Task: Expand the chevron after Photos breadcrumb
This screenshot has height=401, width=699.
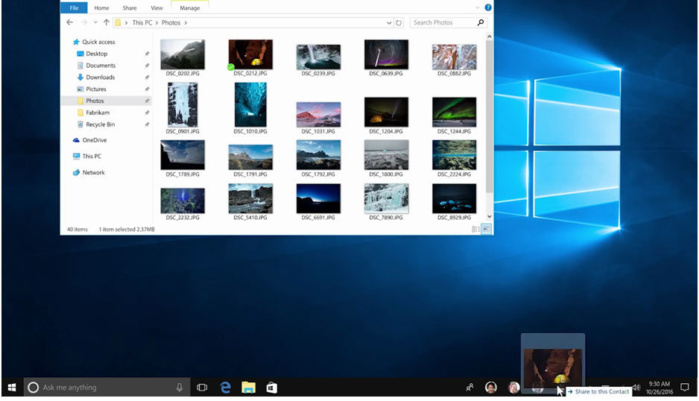Action: pos(185,22)
